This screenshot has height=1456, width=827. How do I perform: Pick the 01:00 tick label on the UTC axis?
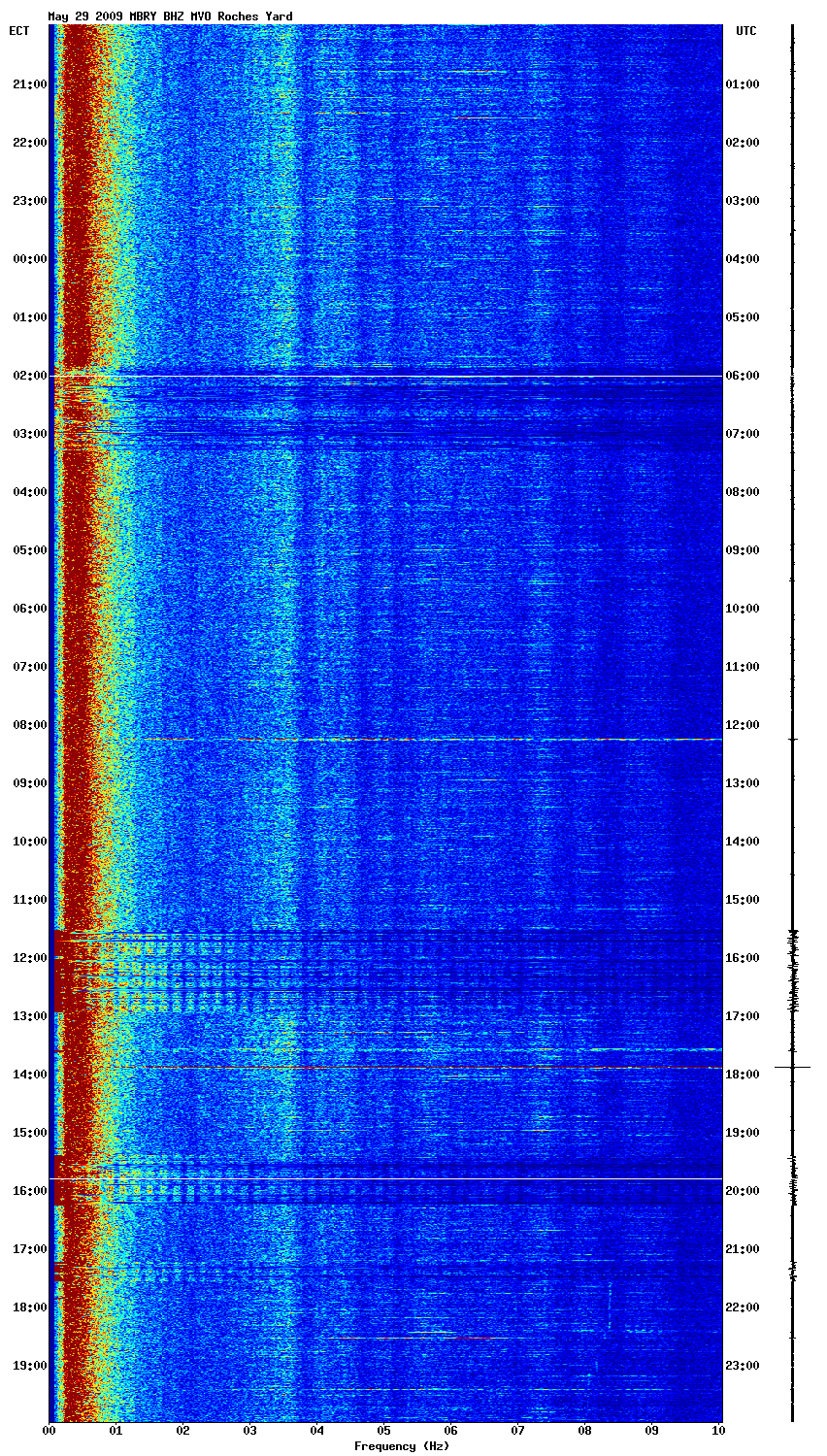coord(744,84)
